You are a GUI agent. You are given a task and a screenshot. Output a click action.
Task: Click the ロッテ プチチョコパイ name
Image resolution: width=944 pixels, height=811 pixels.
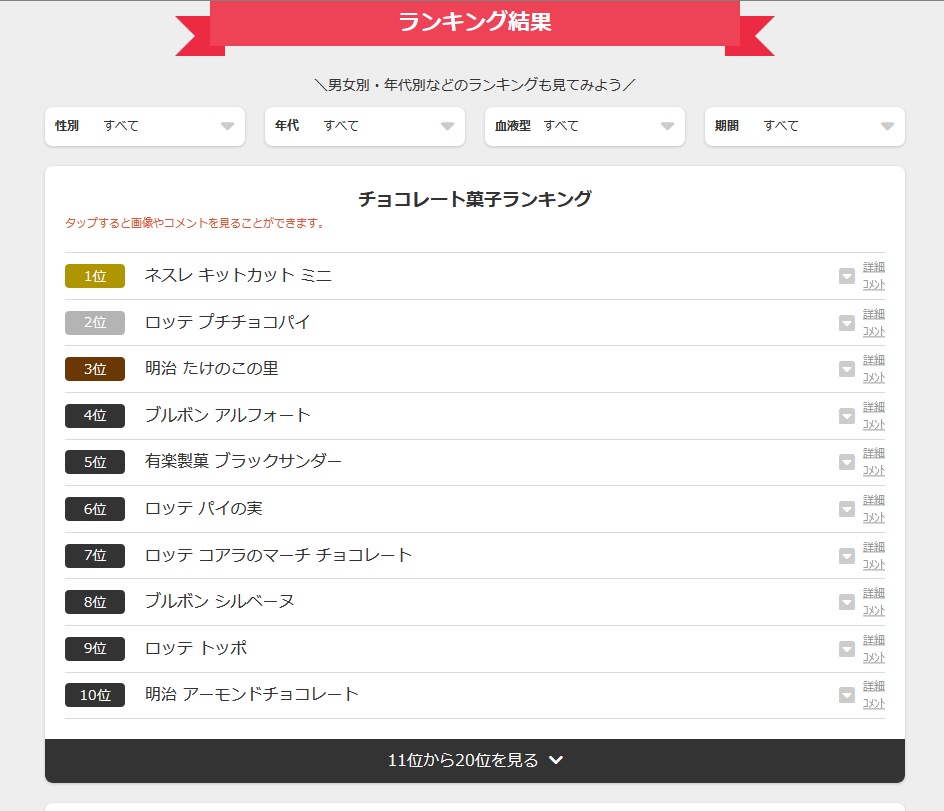(x=228, y=322)
